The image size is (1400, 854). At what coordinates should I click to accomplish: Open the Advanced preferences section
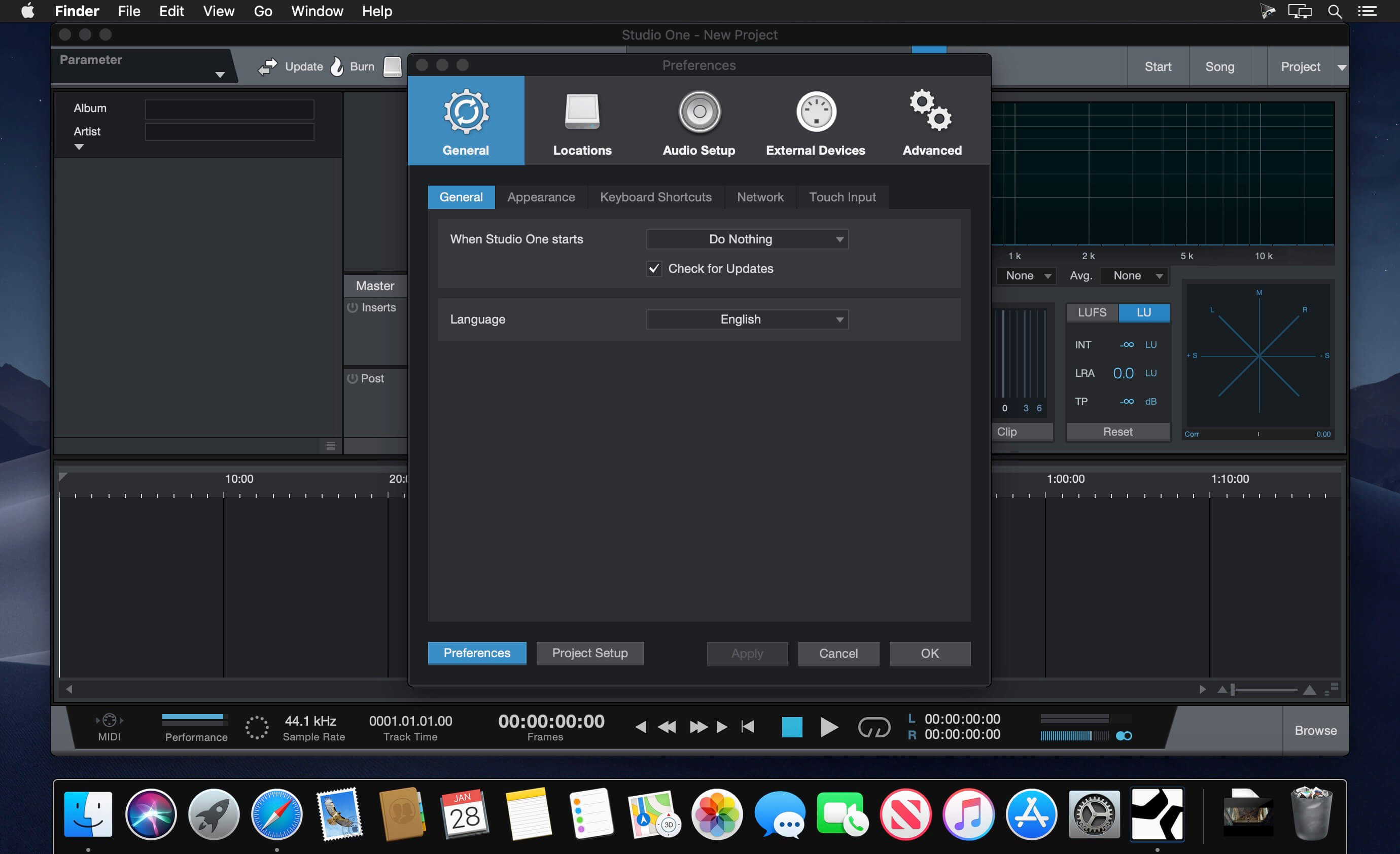pyautogui.click(x=932, y=121)
